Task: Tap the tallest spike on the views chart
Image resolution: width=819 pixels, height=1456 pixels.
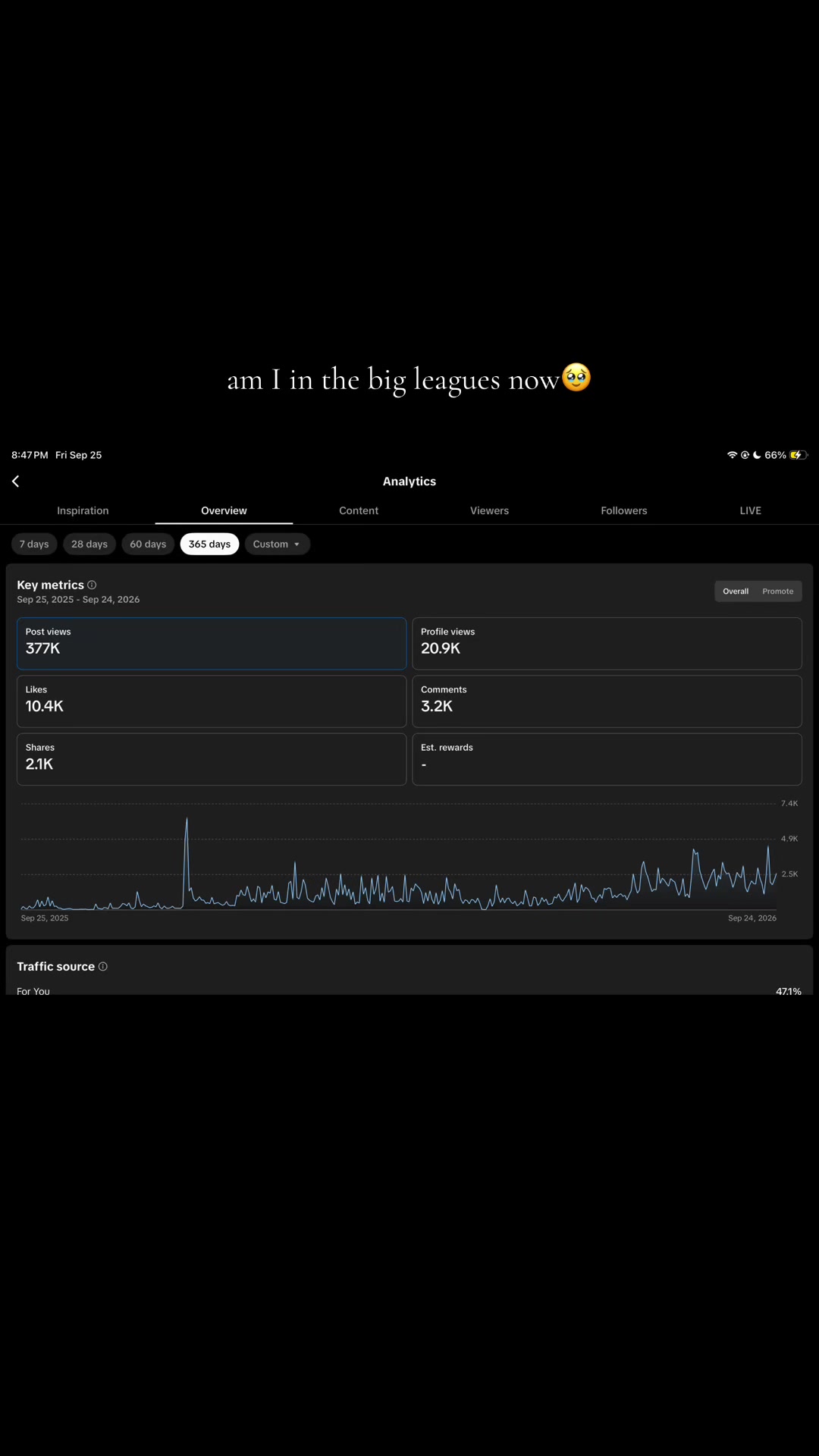Action: tap(187, 821)
